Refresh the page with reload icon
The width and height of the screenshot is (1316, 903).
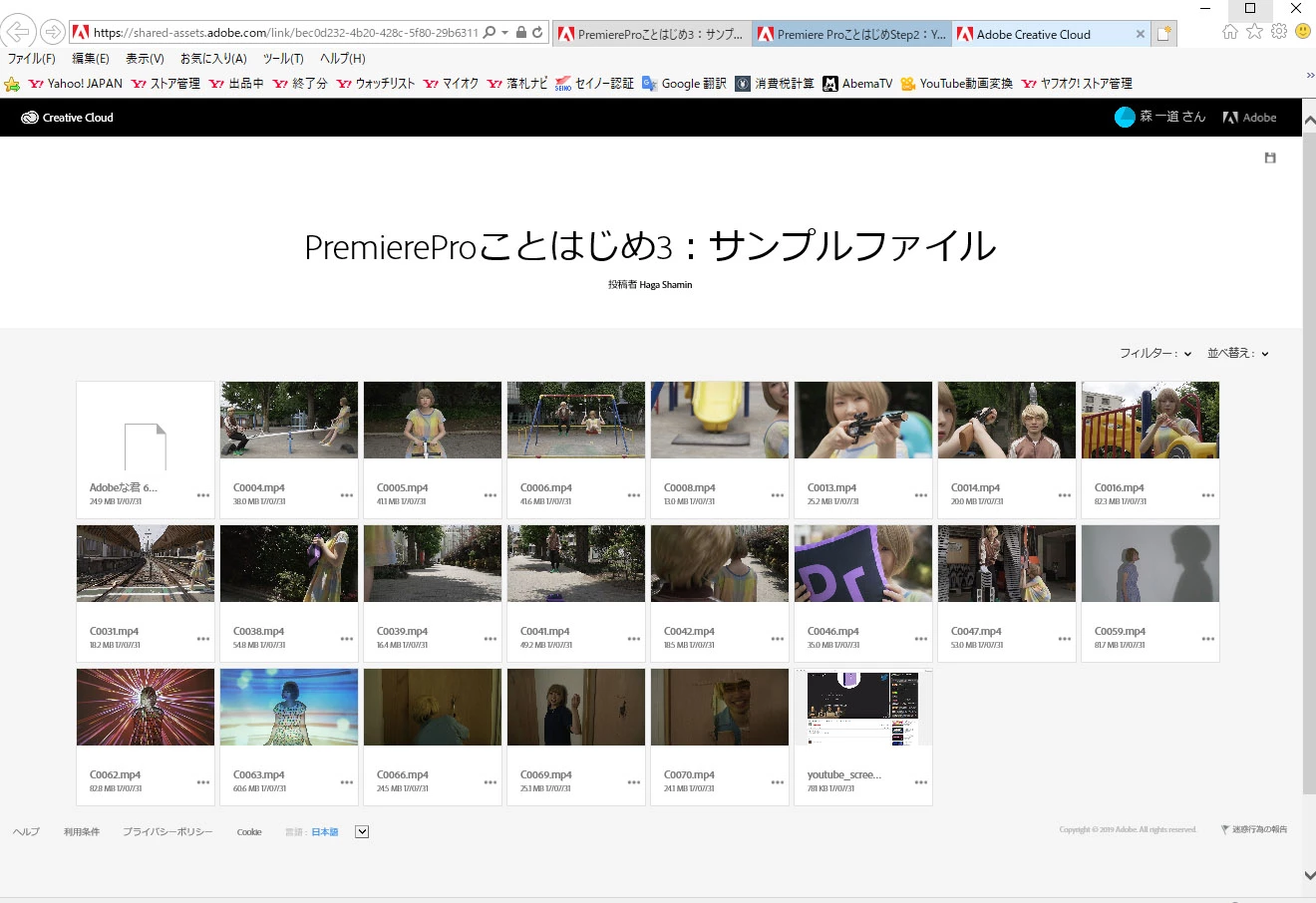(537, 32)
